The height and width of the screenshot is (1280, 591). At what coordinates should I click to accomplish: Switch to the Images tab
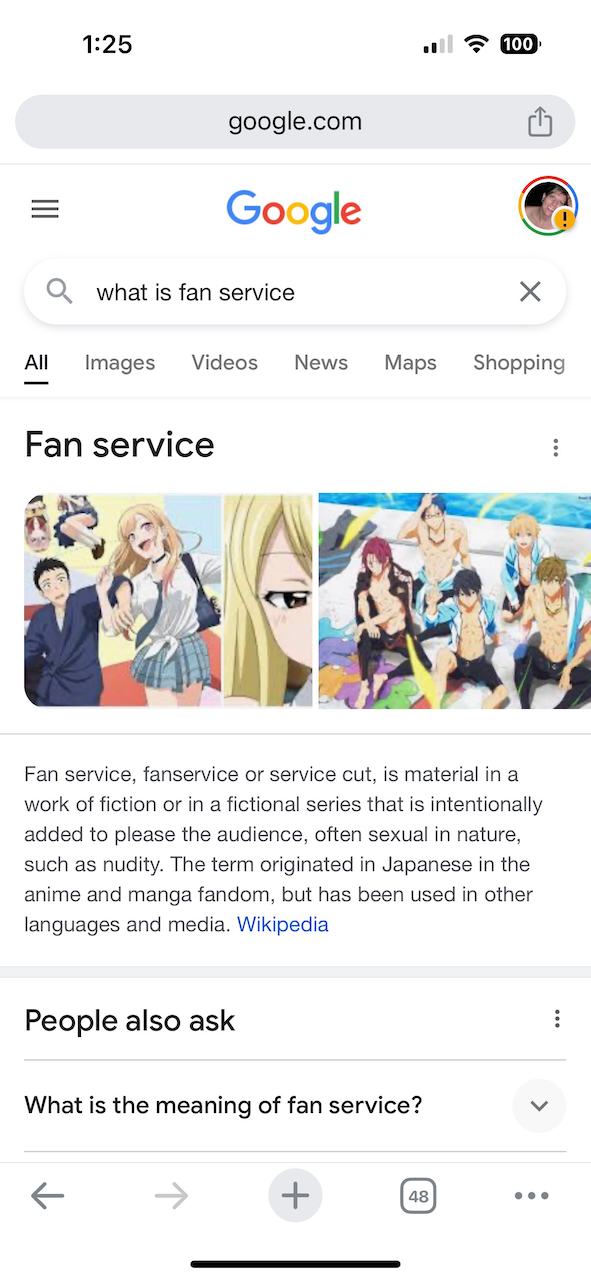[120, 363]
